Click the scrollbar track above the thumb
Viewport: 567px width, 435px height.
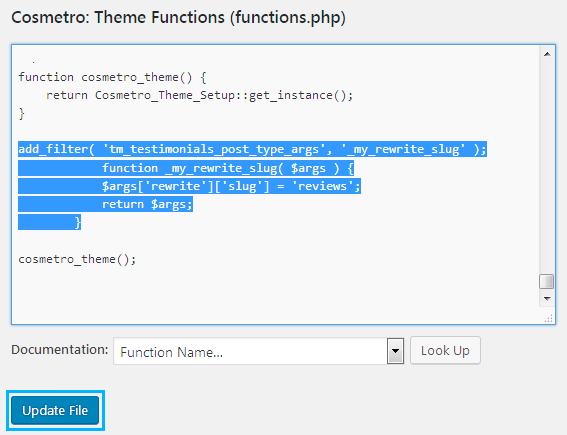click(x=547, y=166)
